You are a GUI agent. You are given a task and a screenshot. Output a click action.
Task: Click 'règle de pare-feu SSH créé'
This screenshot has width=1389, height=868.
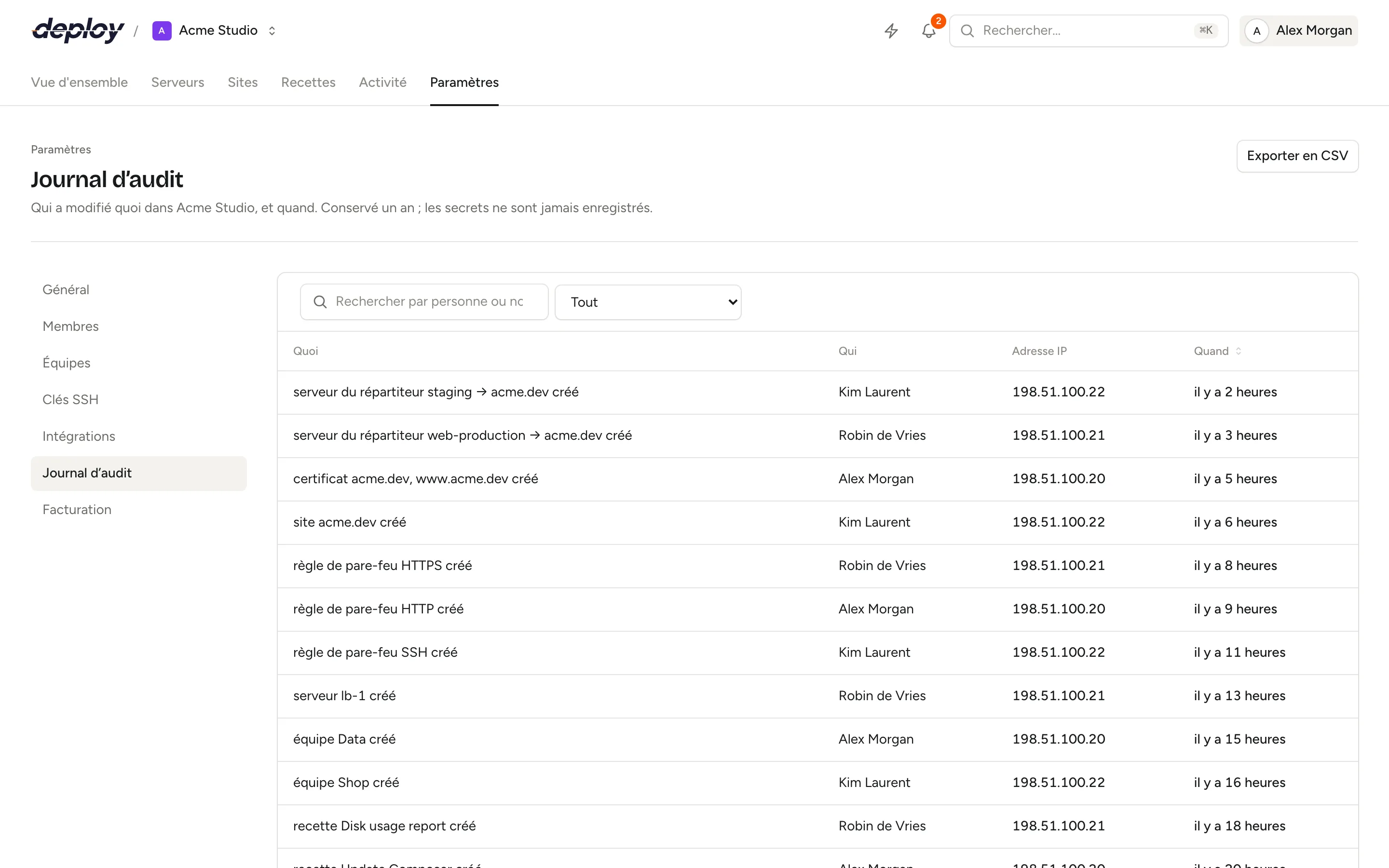coord(375,653)
